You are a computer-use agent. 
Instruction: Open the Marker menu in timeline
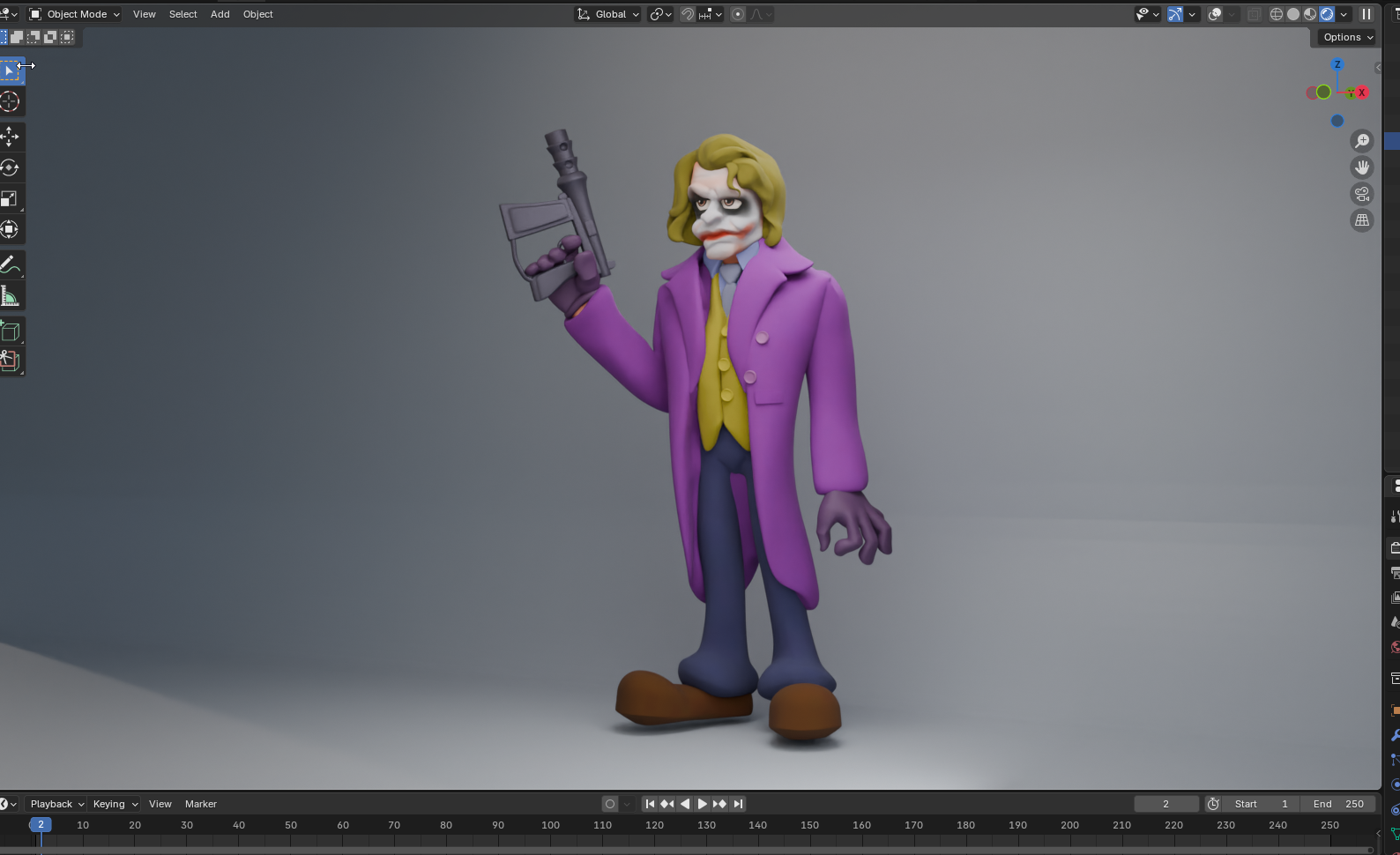coord(201,804)
